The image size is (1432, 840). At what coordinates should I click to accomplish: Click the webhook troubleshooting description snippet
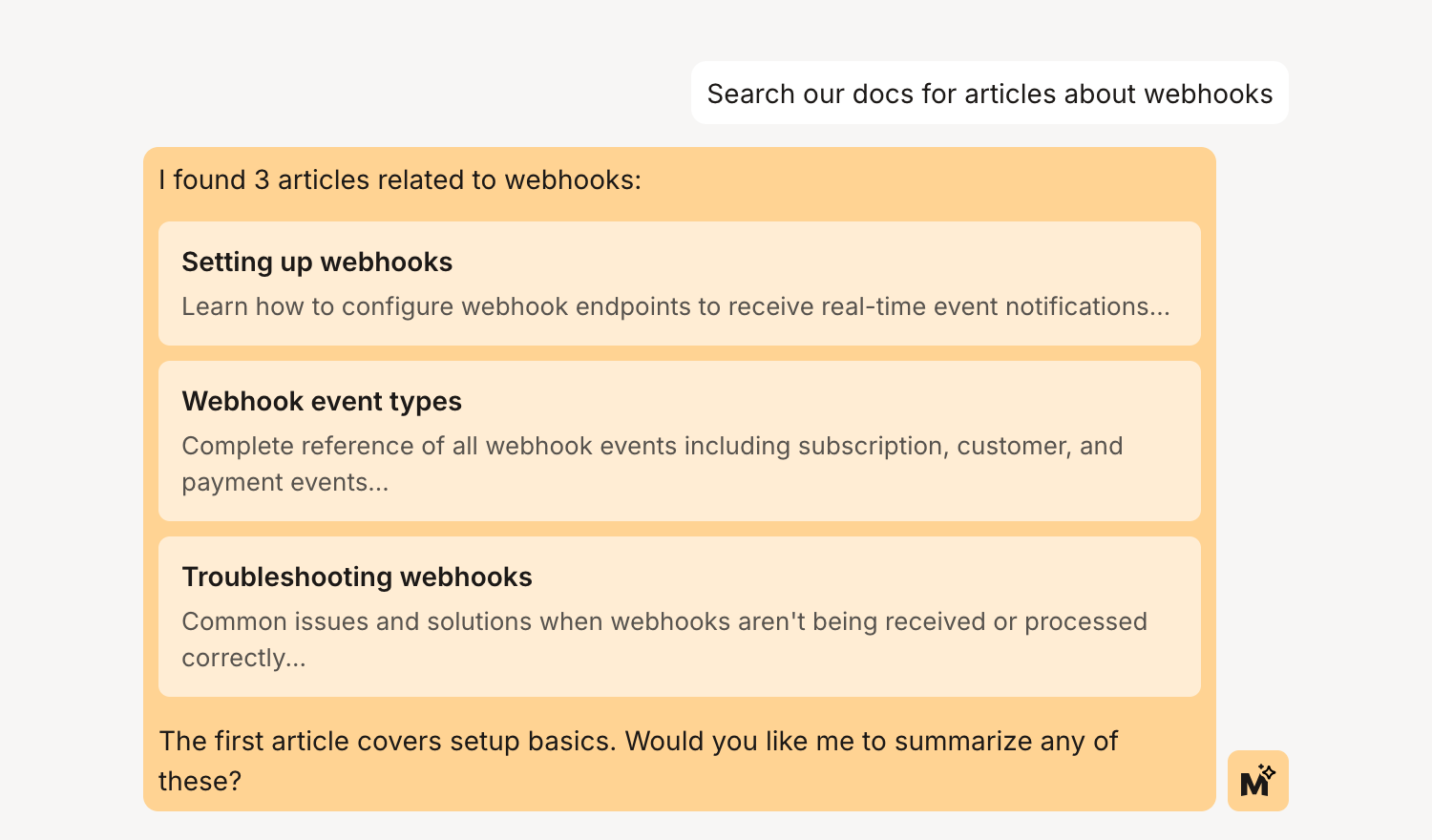pos(663,639)
